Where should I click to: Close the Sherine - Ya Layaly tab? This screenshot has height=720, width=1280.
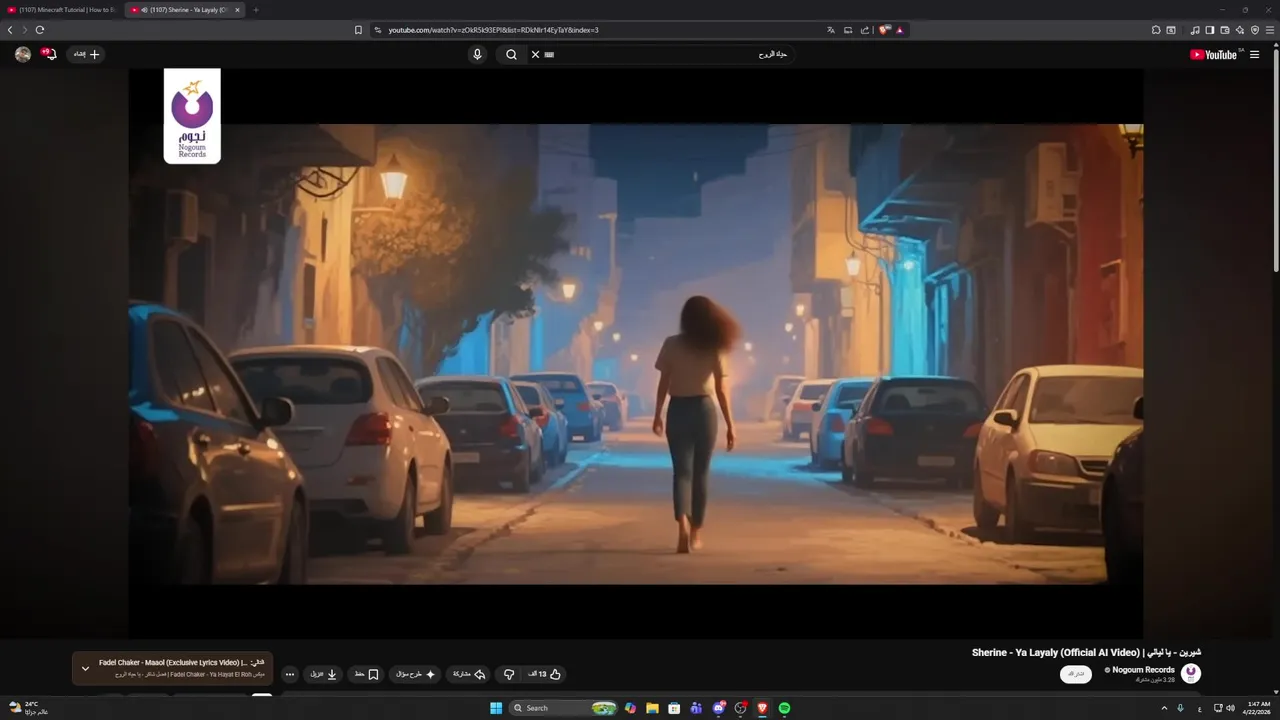237,10
